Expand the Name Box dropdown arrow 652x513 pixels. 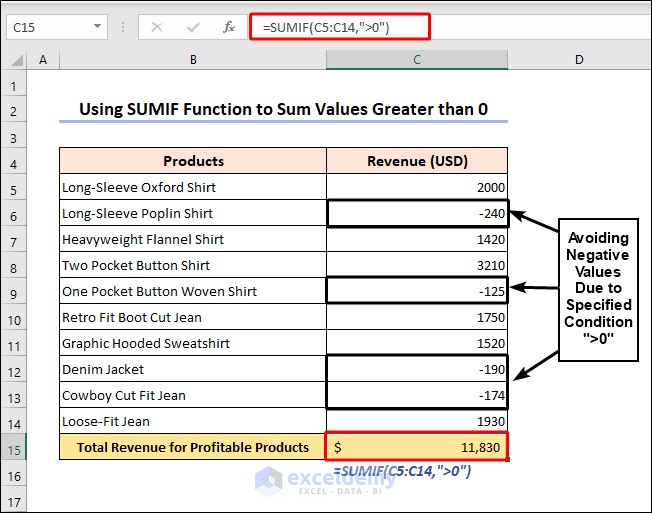pos(97,27)
